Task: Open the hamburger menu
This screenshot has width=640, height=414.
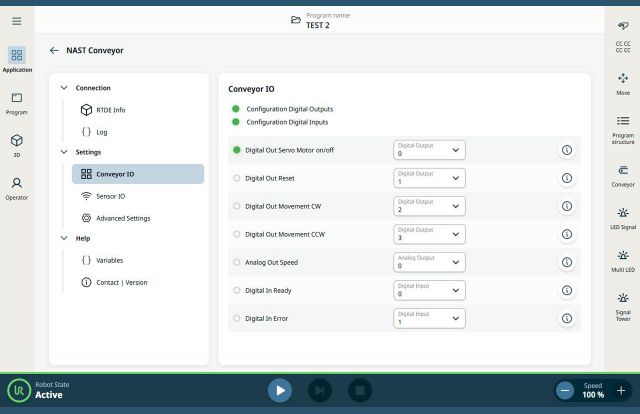Action: (x=17, y=20)
